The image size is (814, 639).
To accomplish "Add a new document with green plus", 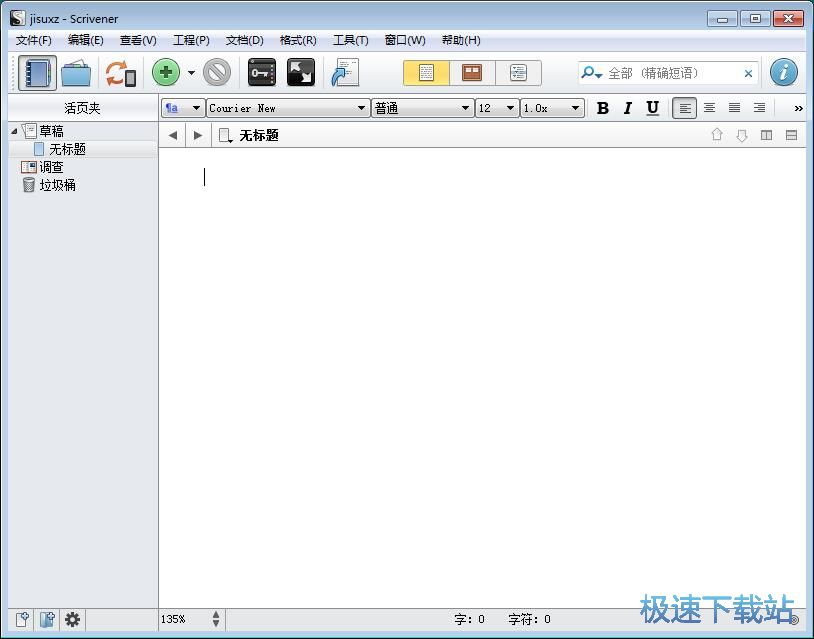I will point(166,73).
